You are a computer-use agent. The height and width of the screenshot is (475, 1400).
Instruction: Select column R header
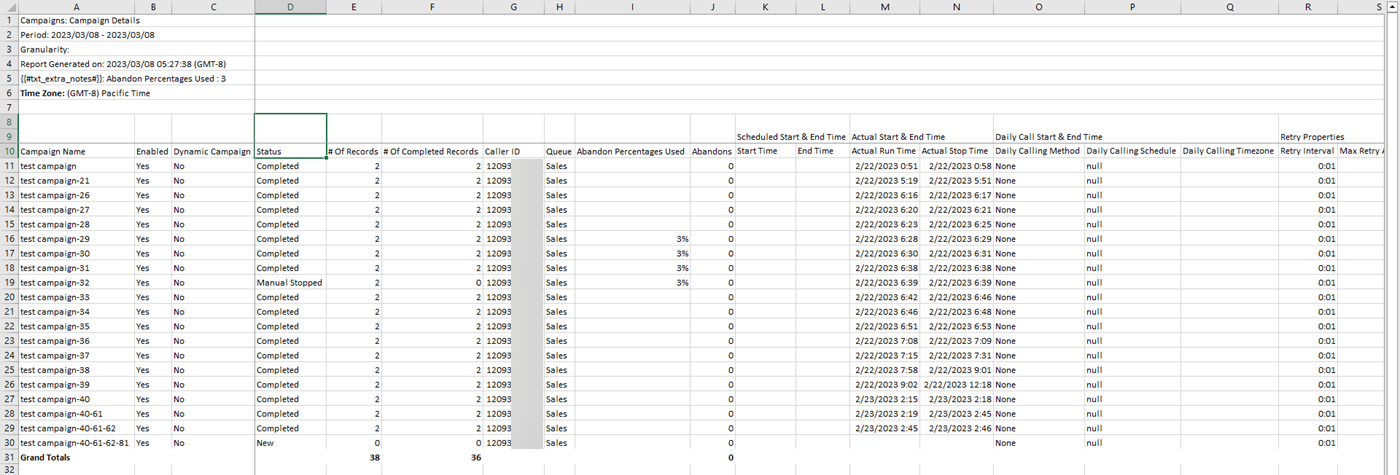tap(1308, 6)
